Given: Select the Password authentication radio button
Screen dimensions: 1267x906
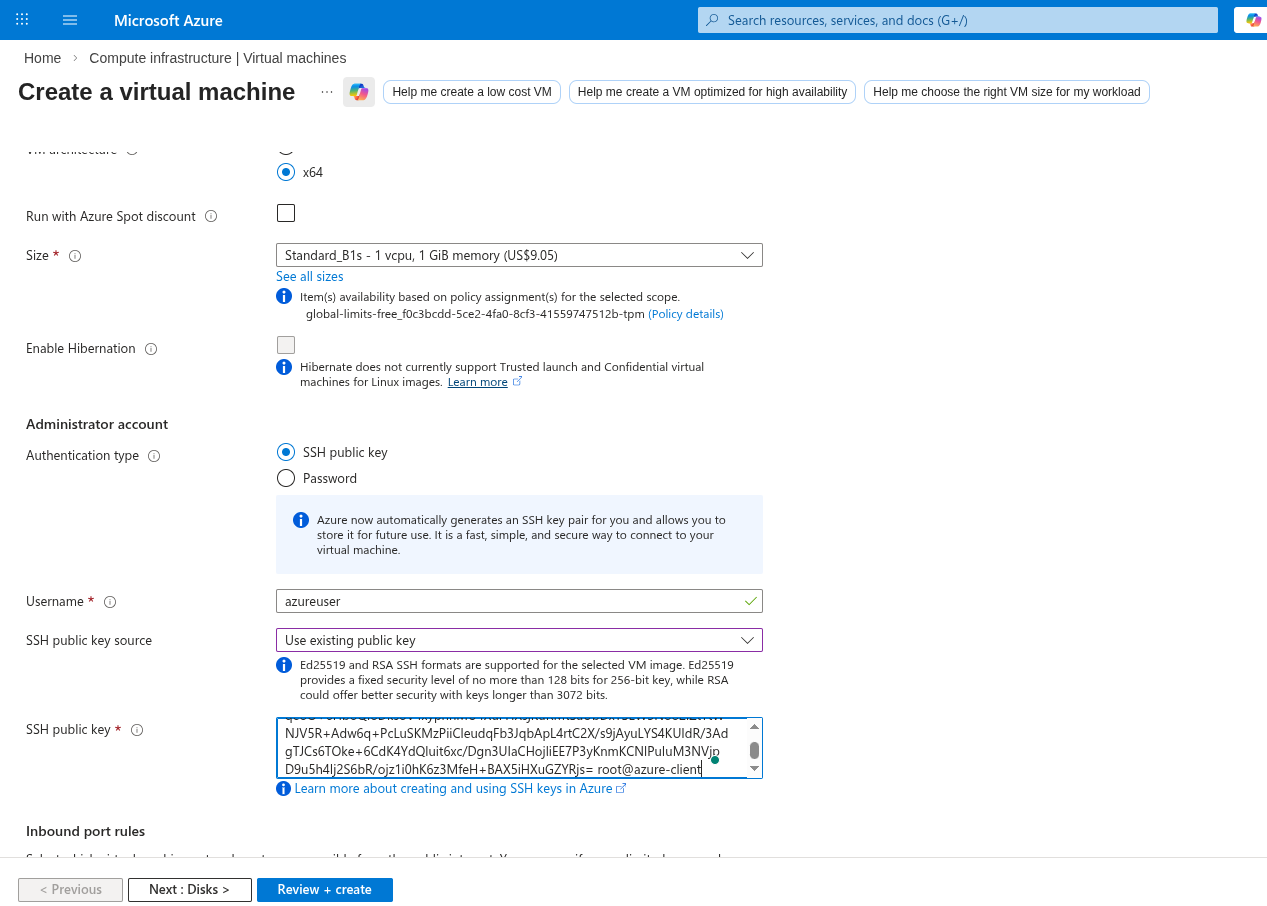Looking at the screenshot, I should click(x=286, y=478).
